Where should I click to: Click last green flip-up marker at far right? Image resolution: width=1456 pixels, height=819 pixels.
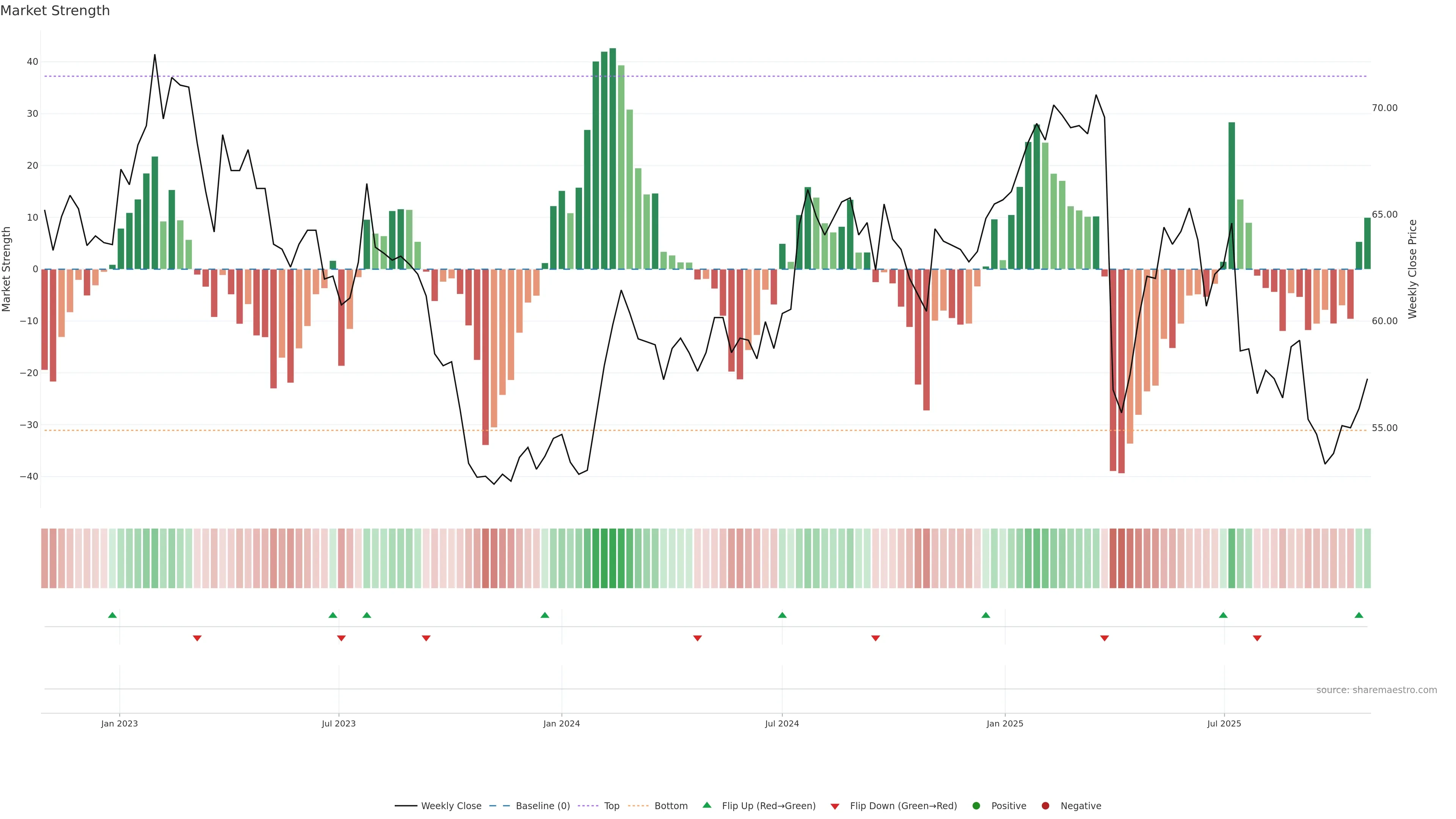coord(1359,615)
